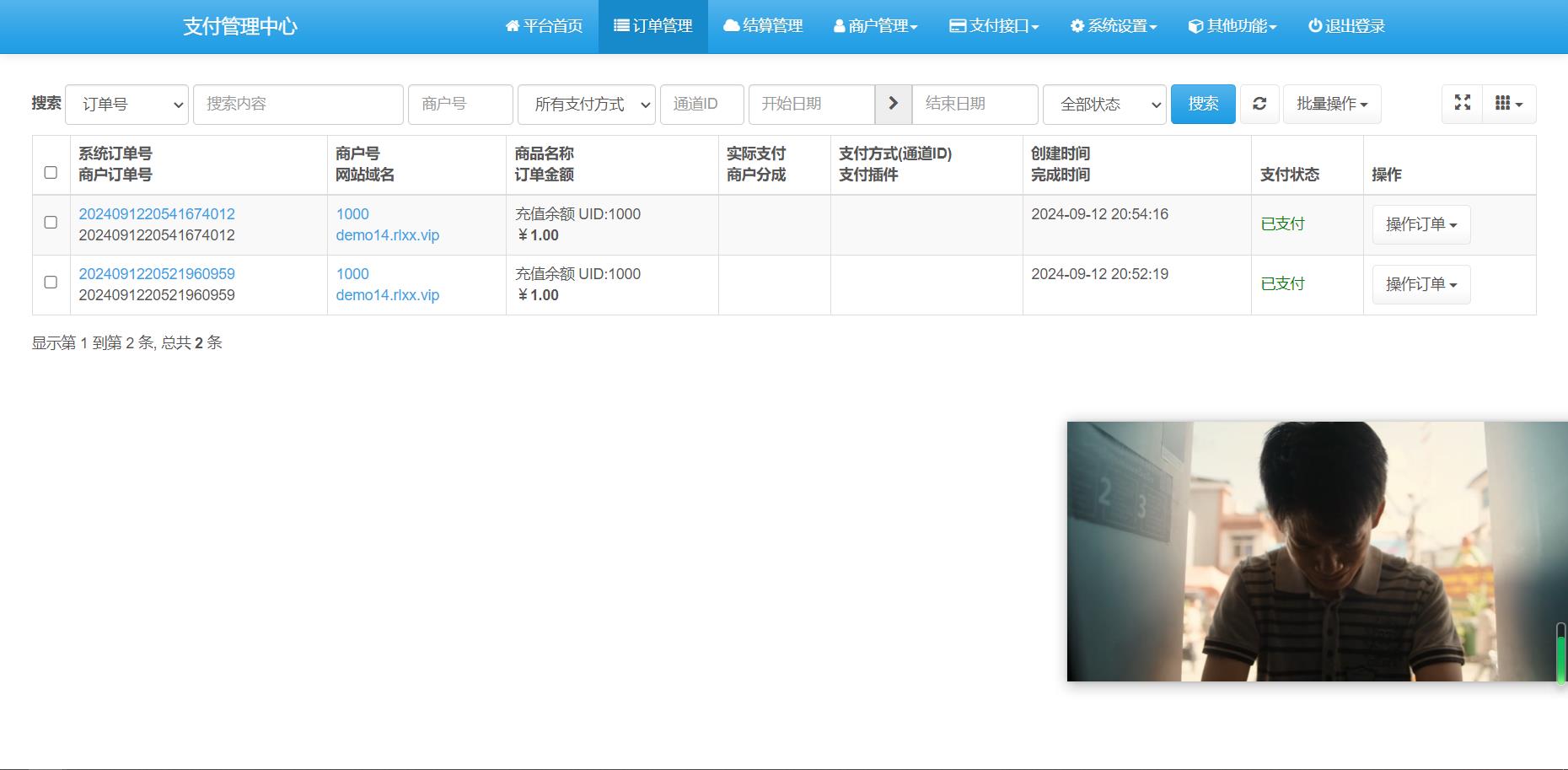Click the 结束日期 date field
The image size is (1568, 770).
pyautogui.click(x=975, y=104)
